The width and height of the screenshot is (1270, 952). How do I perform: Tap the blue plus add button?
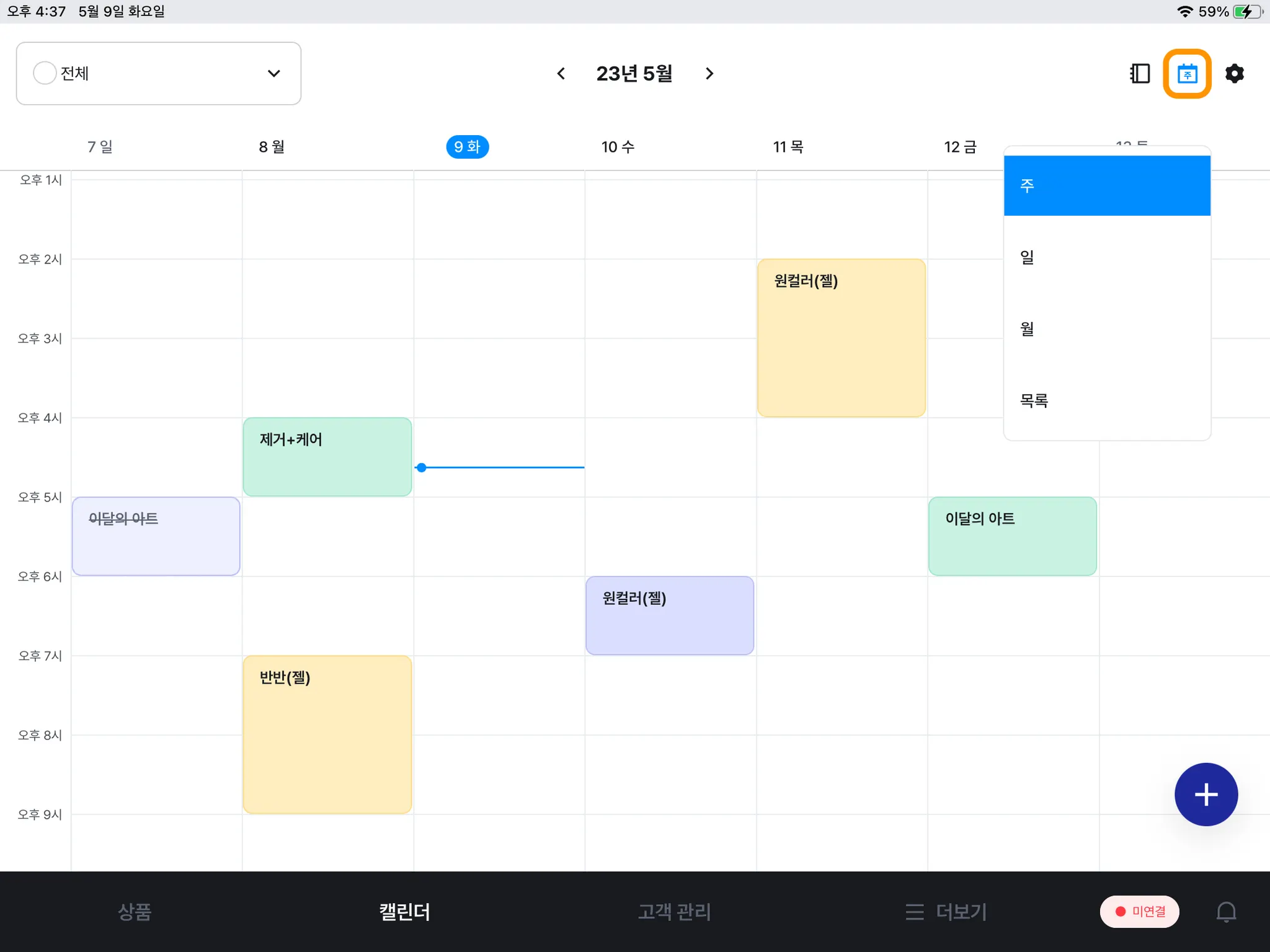[1206, 794]
